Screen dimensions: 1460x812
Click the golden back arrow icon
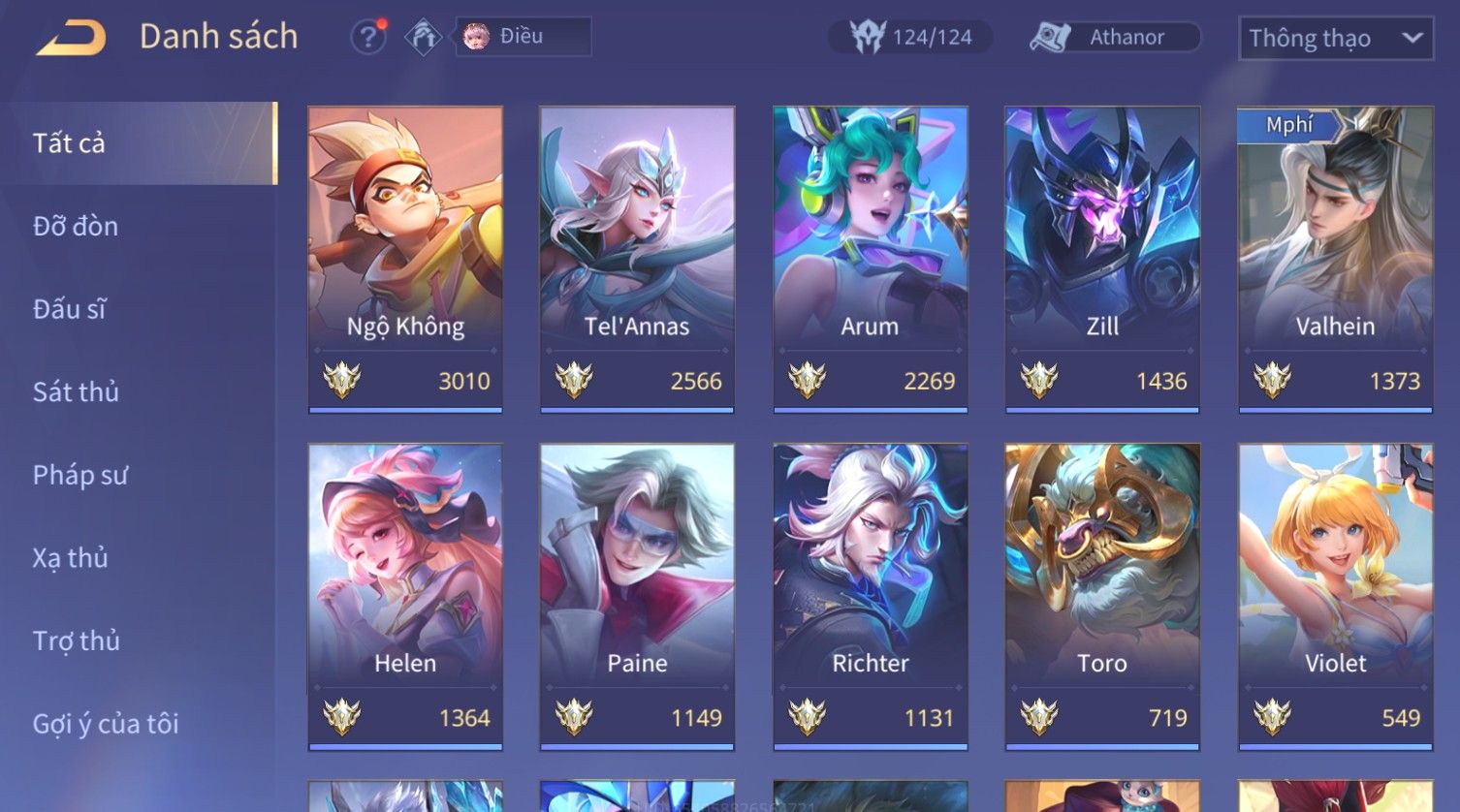point(72,39)
